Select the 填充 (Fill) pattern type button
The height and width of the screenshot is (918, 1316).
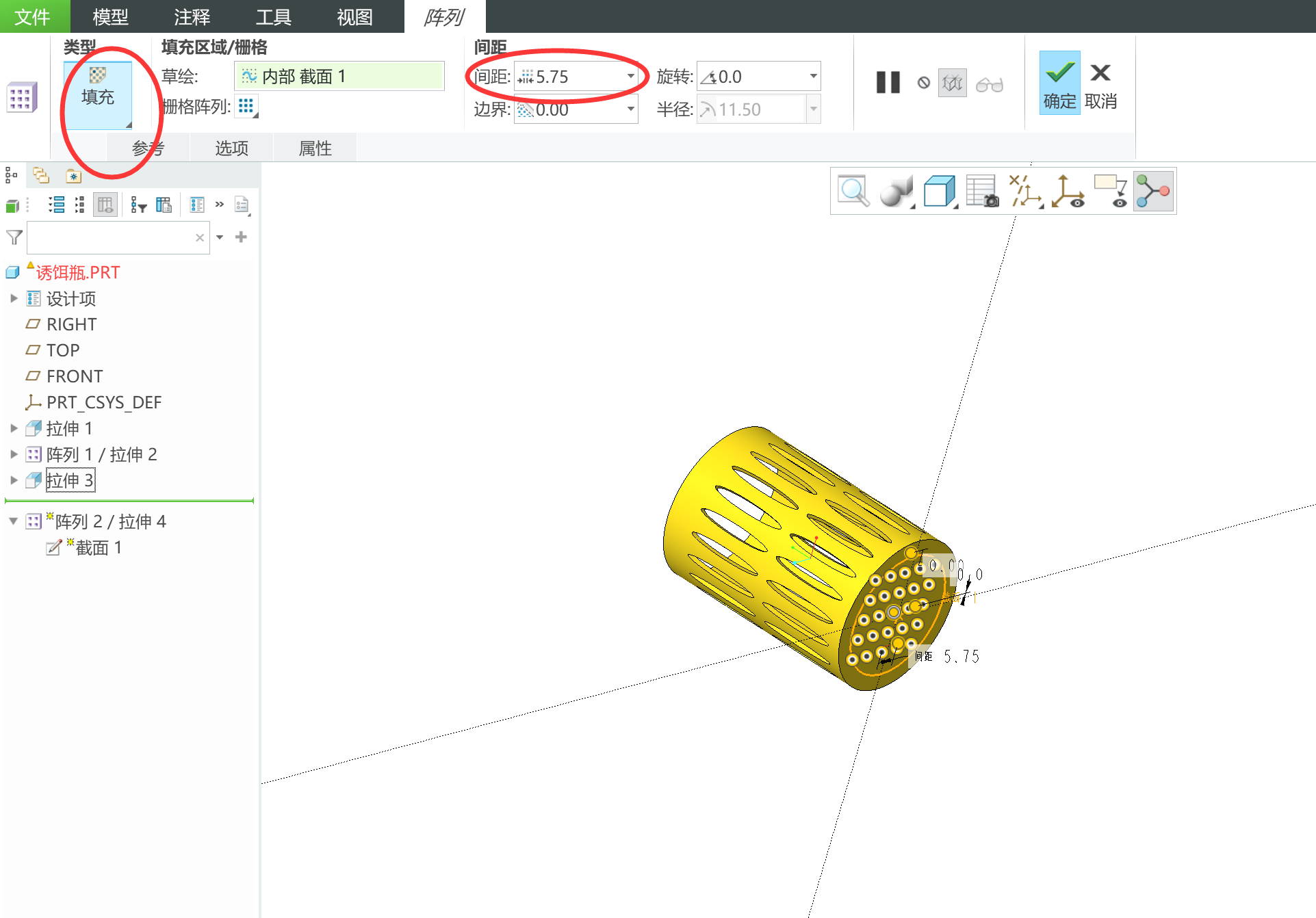tap(98, 94)
